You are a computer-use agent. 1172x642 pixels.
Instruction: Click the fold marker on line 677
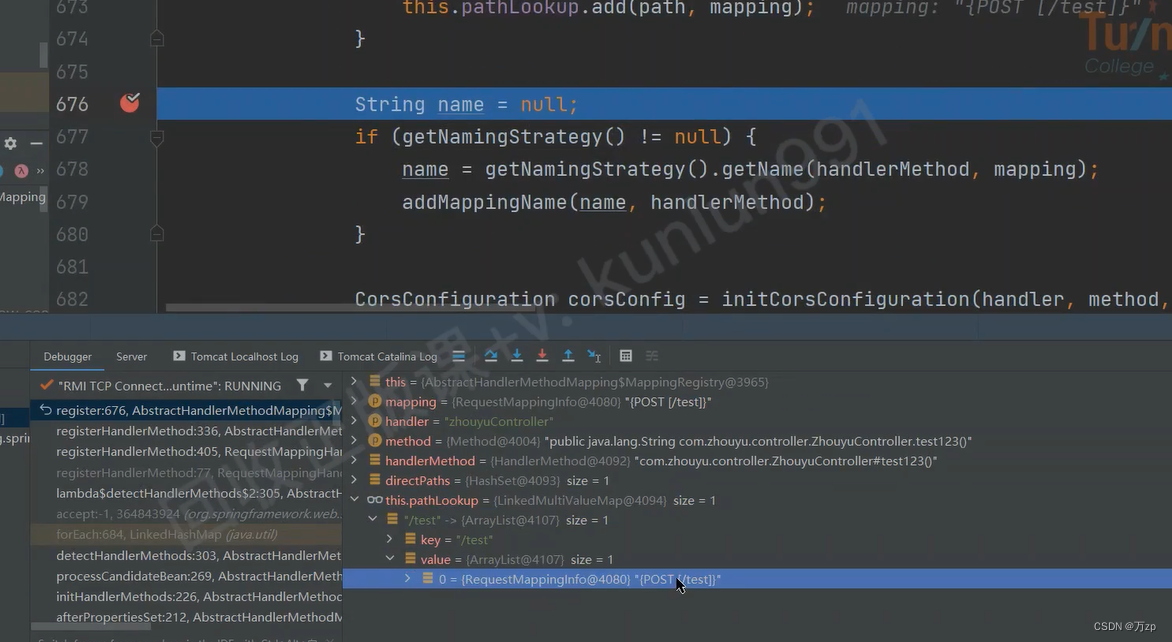tap(157, 137)
